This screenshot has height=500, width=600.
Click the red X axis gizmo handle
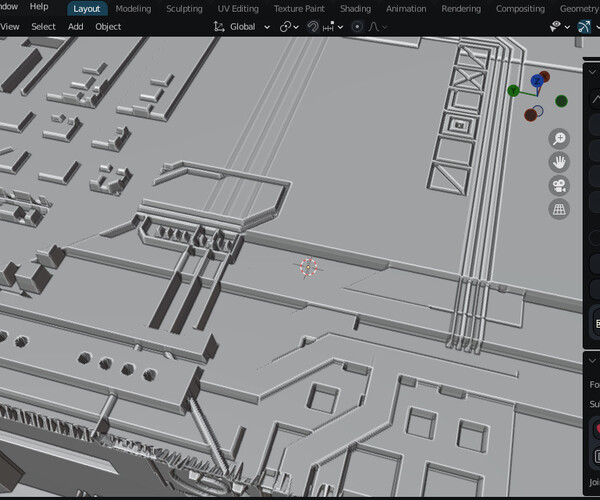(x=545, y=77)
